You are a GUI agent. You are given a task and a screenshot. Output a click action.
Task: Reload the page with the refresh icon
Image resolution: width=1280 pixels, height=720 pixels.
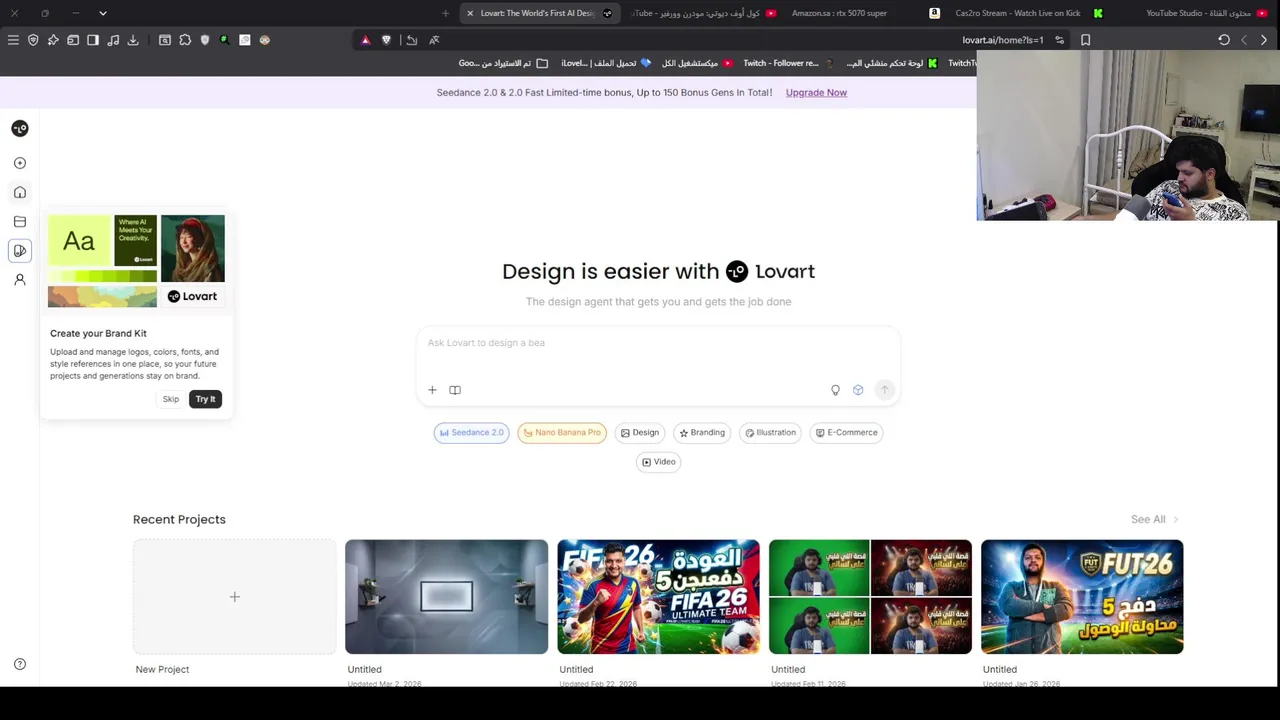[x=1224, y=40]
